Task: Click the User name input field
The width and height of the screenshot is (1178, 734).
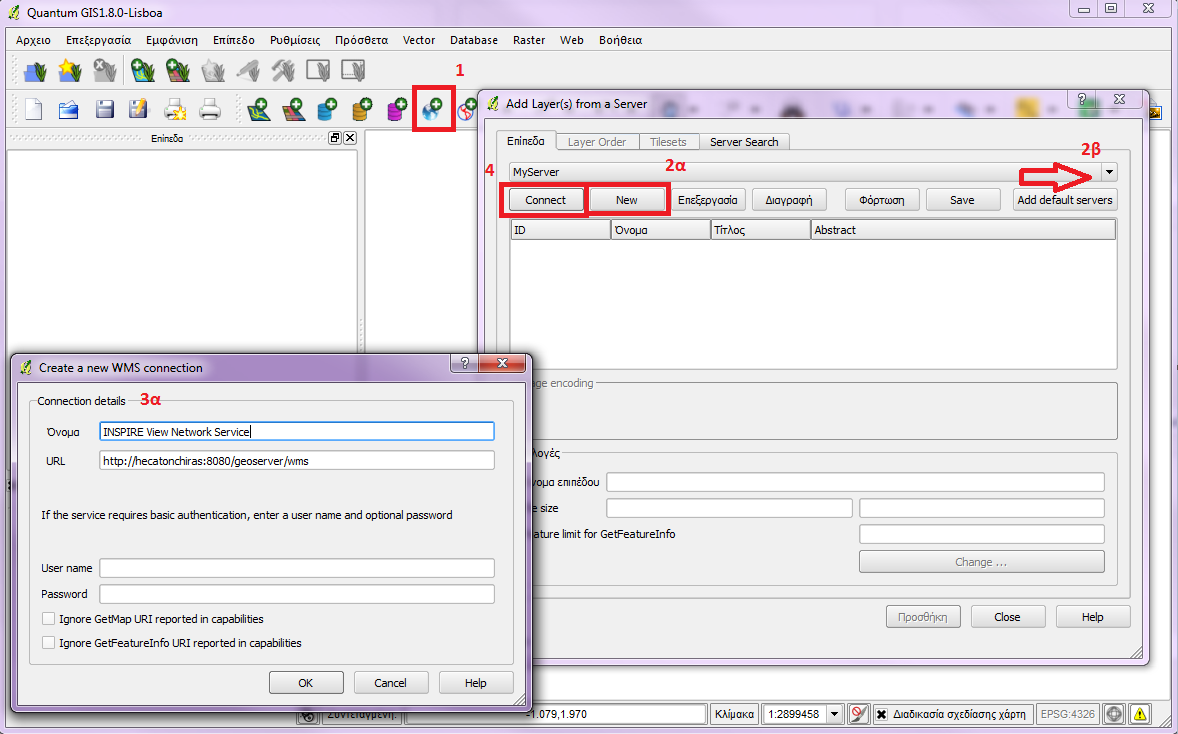Action: click(297, 568)
